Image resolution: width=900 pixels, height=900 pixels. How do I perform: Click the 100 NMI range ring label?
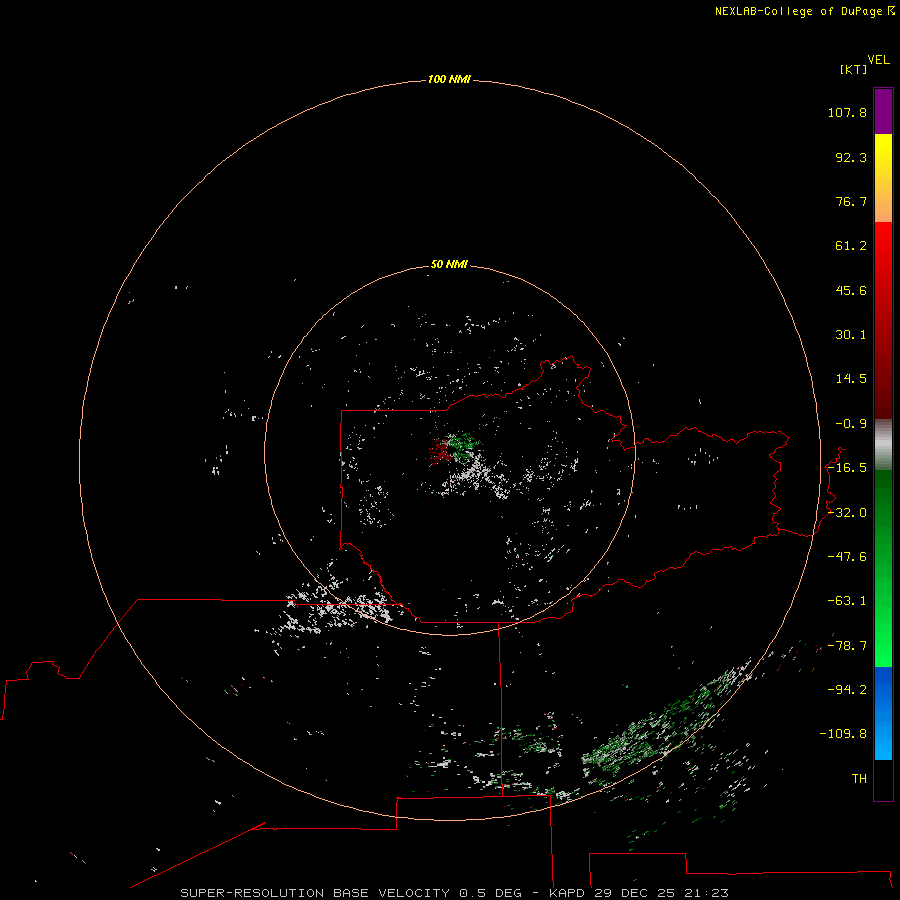point(449,79)
